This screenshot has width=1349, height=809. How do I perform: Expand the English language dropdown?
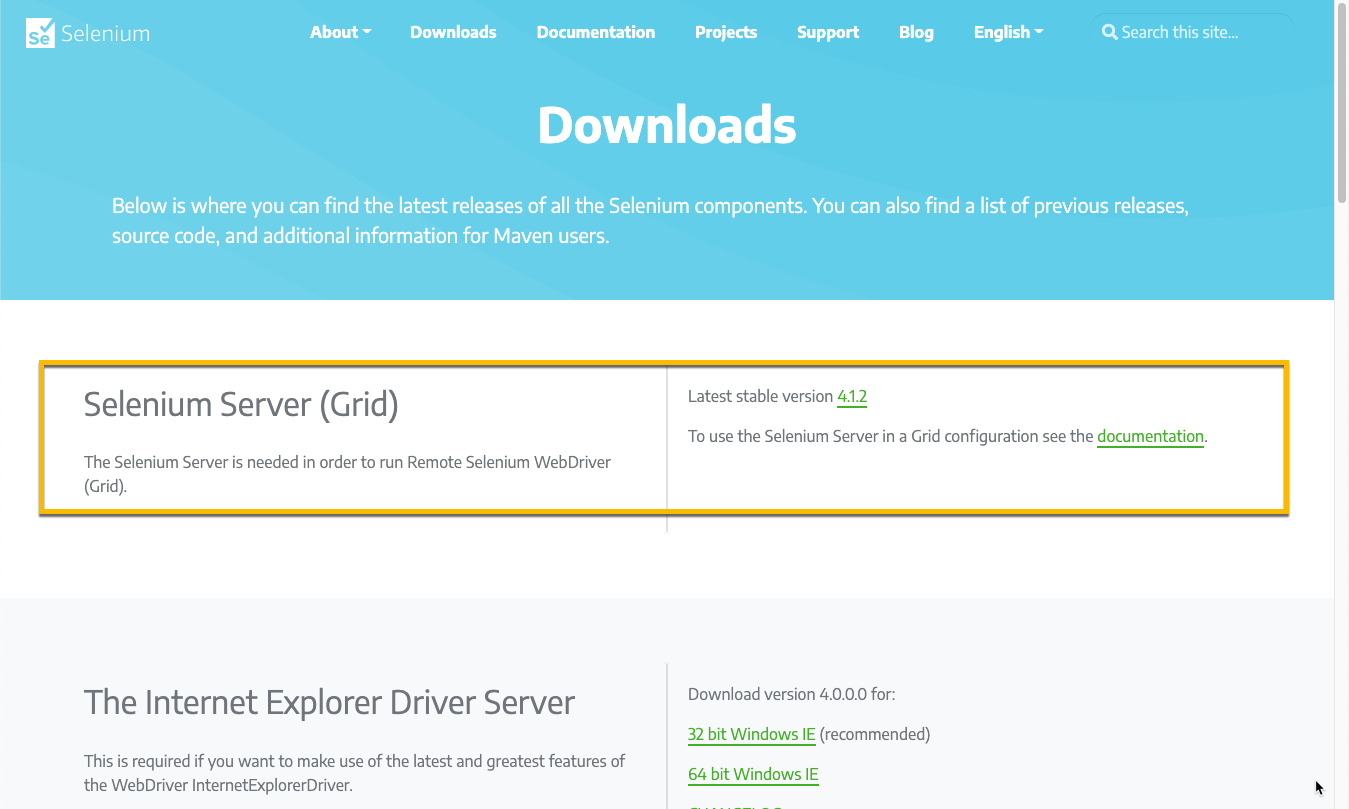pyautogui.click(x=1009, y=32)
